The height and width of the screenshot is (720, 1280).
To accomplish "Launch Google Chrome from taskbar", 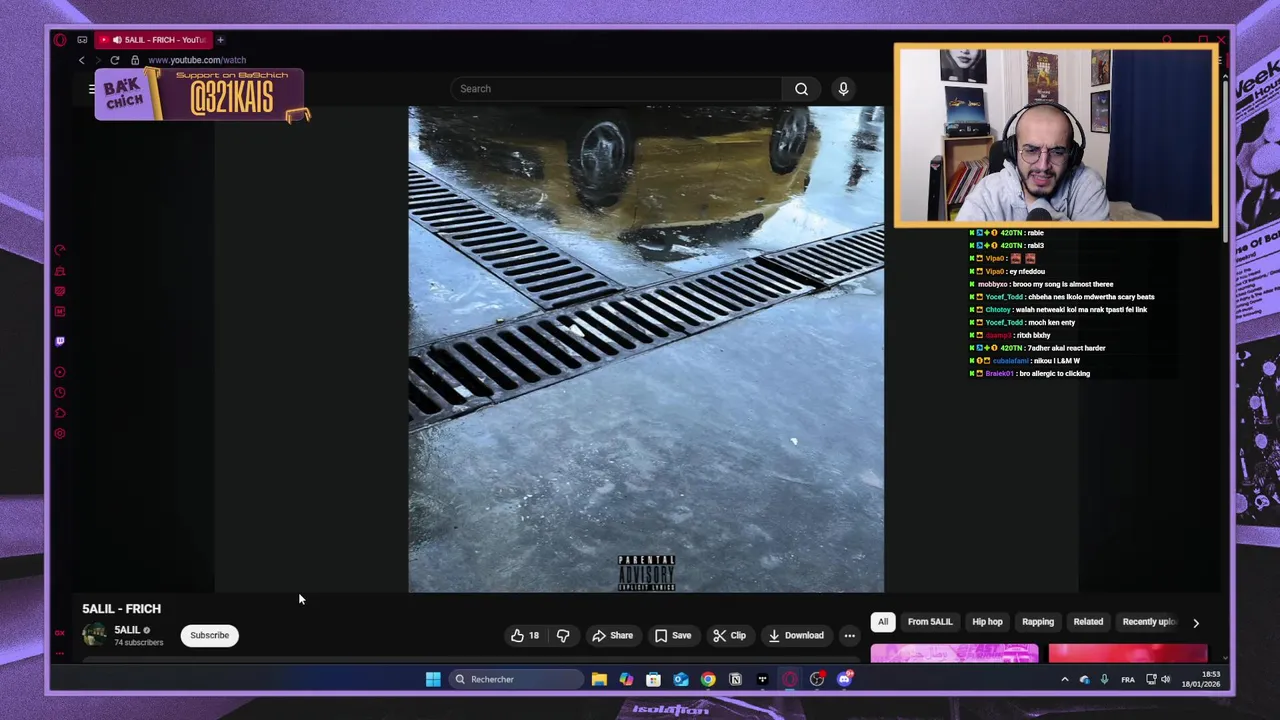I will [x=708, y=679].
